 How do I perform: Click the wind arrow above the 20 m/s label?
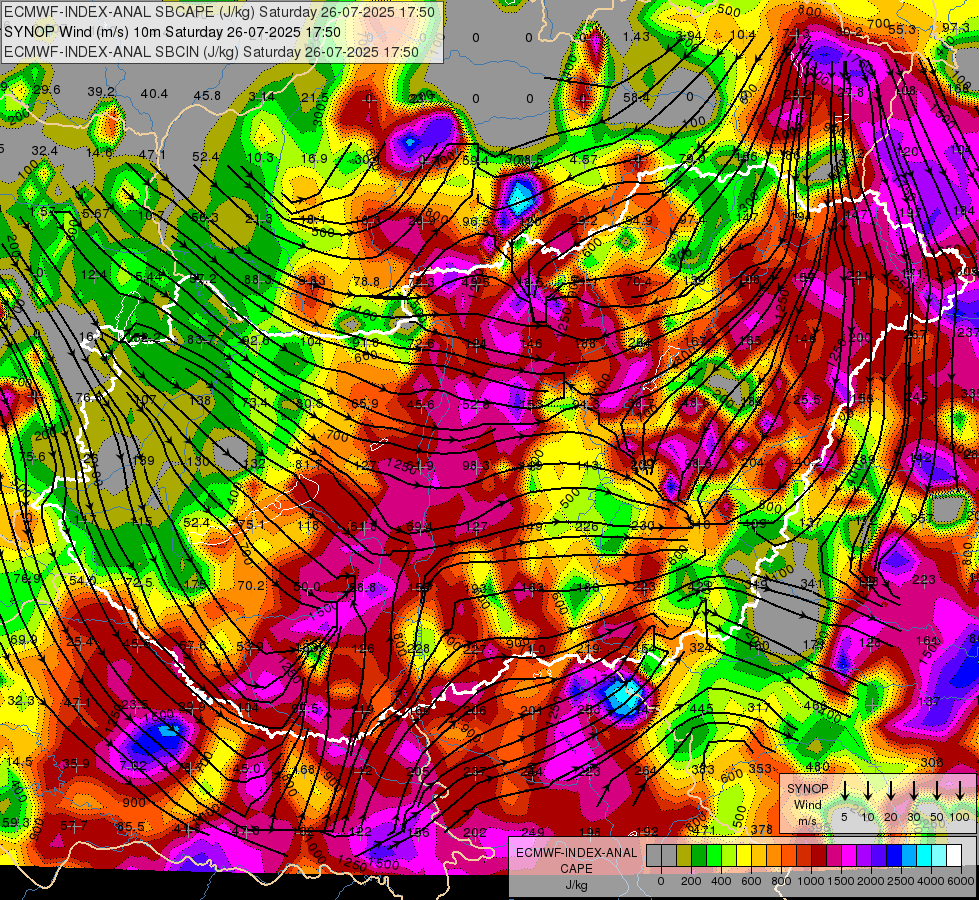coord(891,791)
